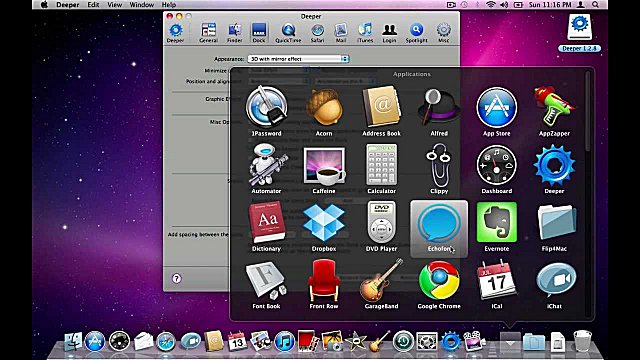Viewport: 640px width, 360px height.
Task: Select the QuickTime pane icon
Action: point(288,33)
